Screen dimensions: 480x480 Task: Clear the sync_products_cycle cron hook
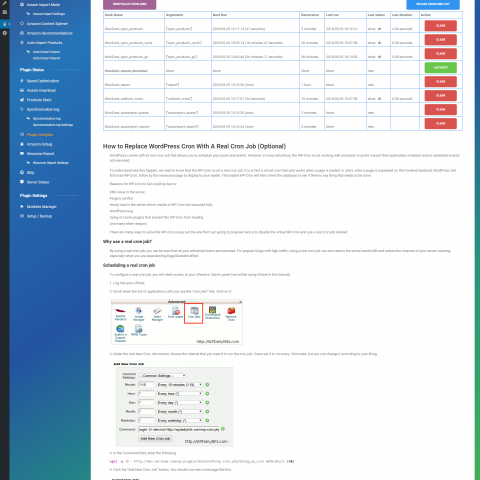point(440,40)
